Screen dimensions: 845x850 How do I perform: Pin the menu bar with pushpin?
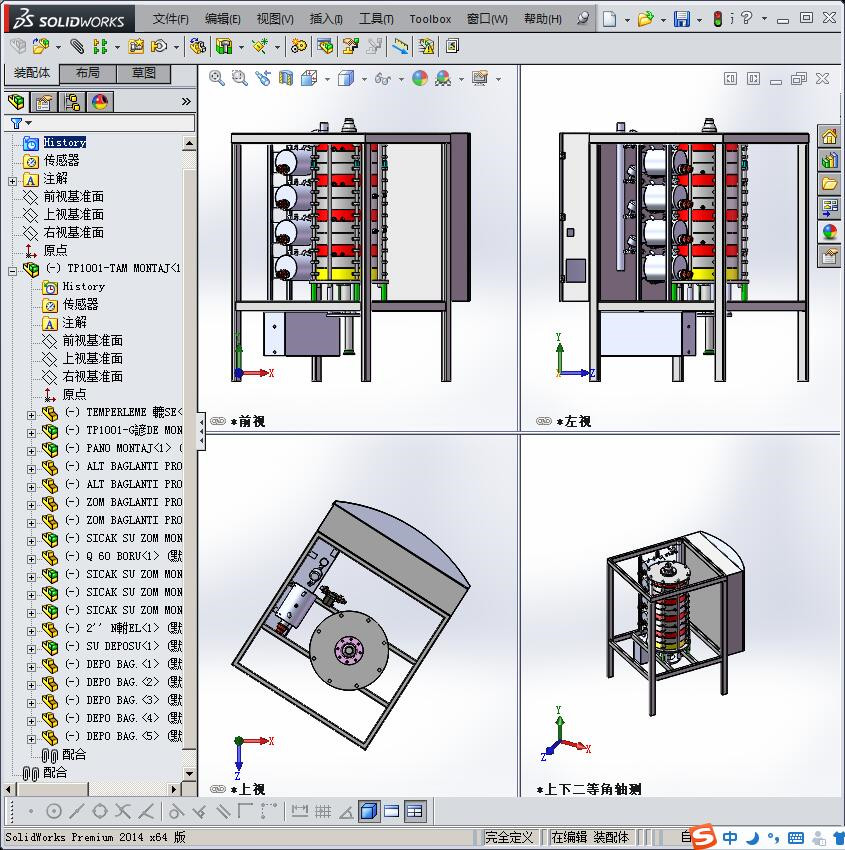pyautogui.click(x=583, y=19)
